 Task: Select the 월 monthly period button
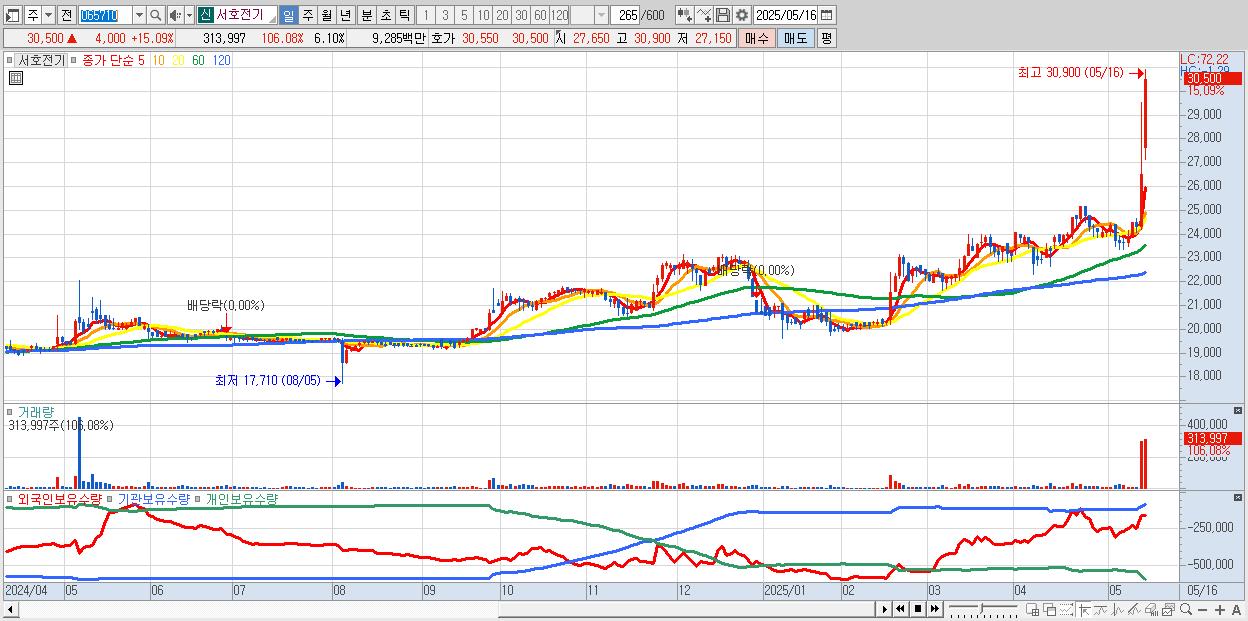(326, 15)
